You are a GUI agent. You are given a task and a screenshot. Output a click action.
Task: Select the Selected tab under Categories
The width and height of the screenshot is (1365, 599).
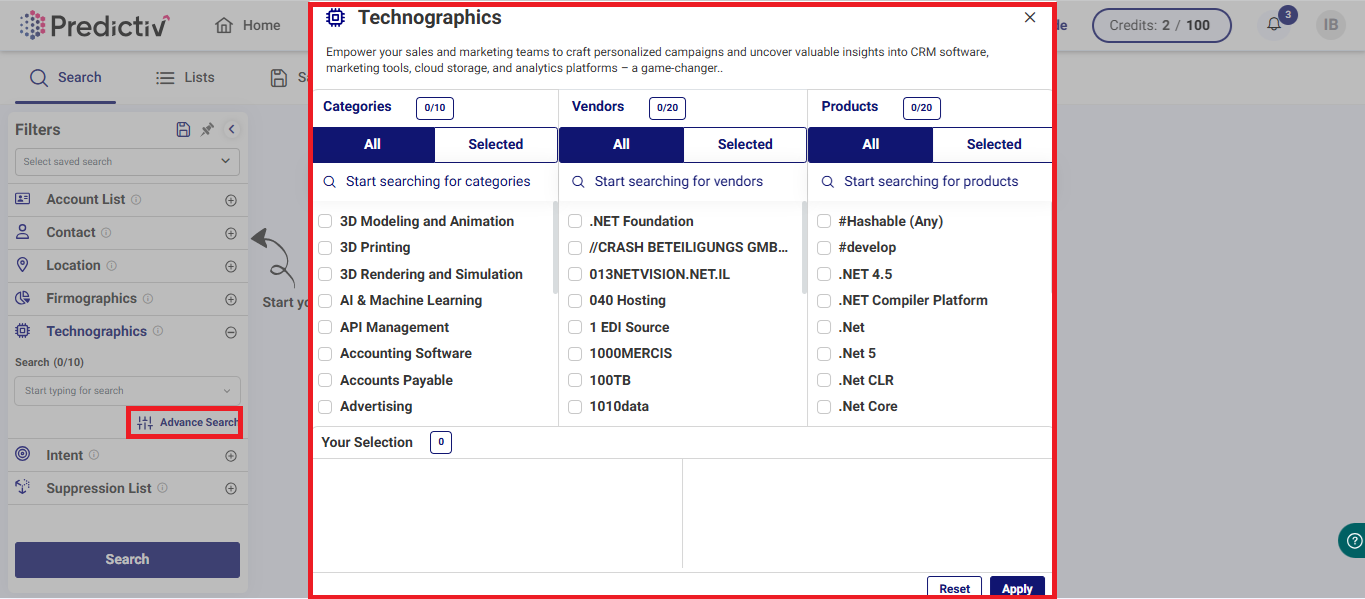point(496,144)
